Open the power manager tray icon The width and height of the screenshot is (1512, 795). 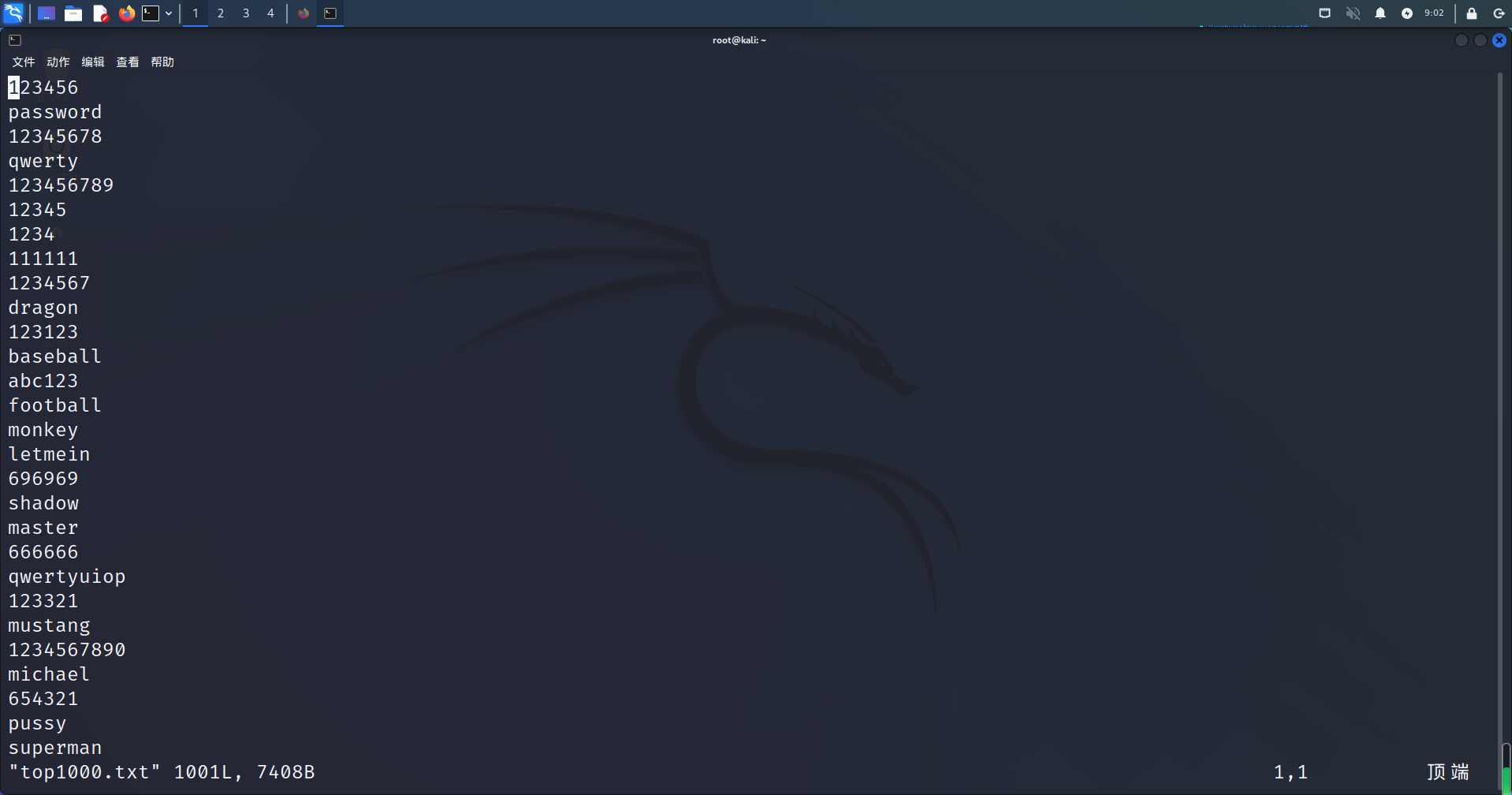(1407, 13)
